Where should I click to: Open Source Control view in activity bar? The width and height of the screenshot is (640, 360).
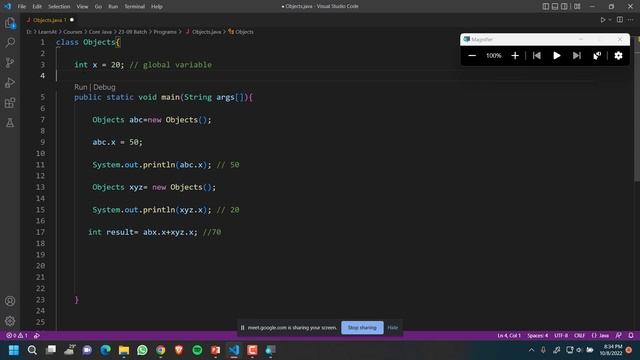[10, 62]
